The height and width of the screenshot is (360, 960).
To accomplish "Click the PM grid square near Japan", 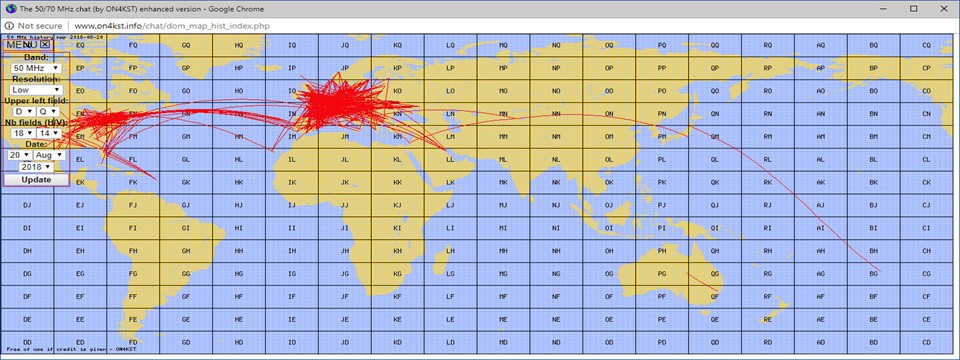I will (662, 137).
